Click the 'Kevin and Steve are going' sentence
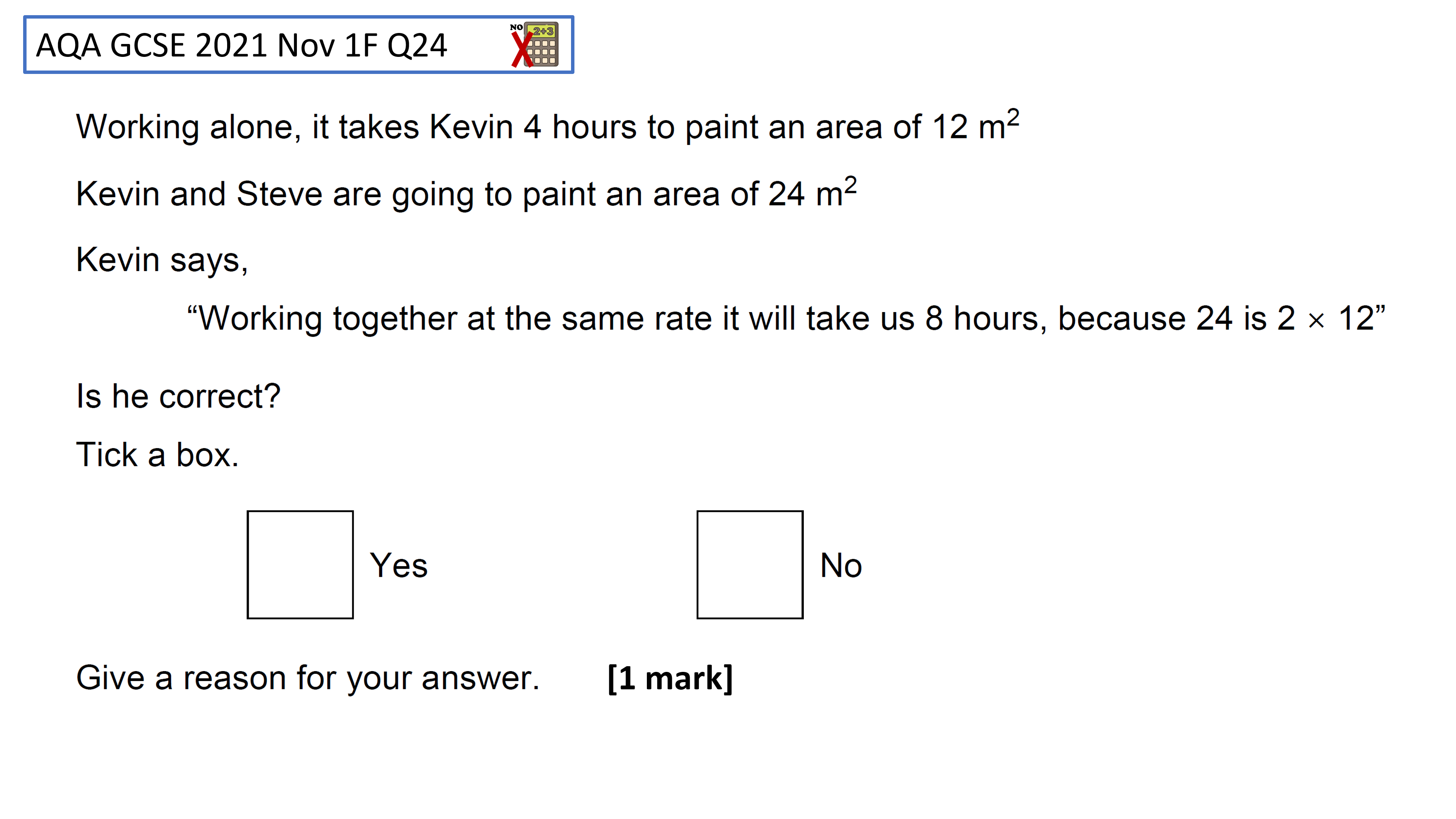1456x819 pixels. click(466, 193)
